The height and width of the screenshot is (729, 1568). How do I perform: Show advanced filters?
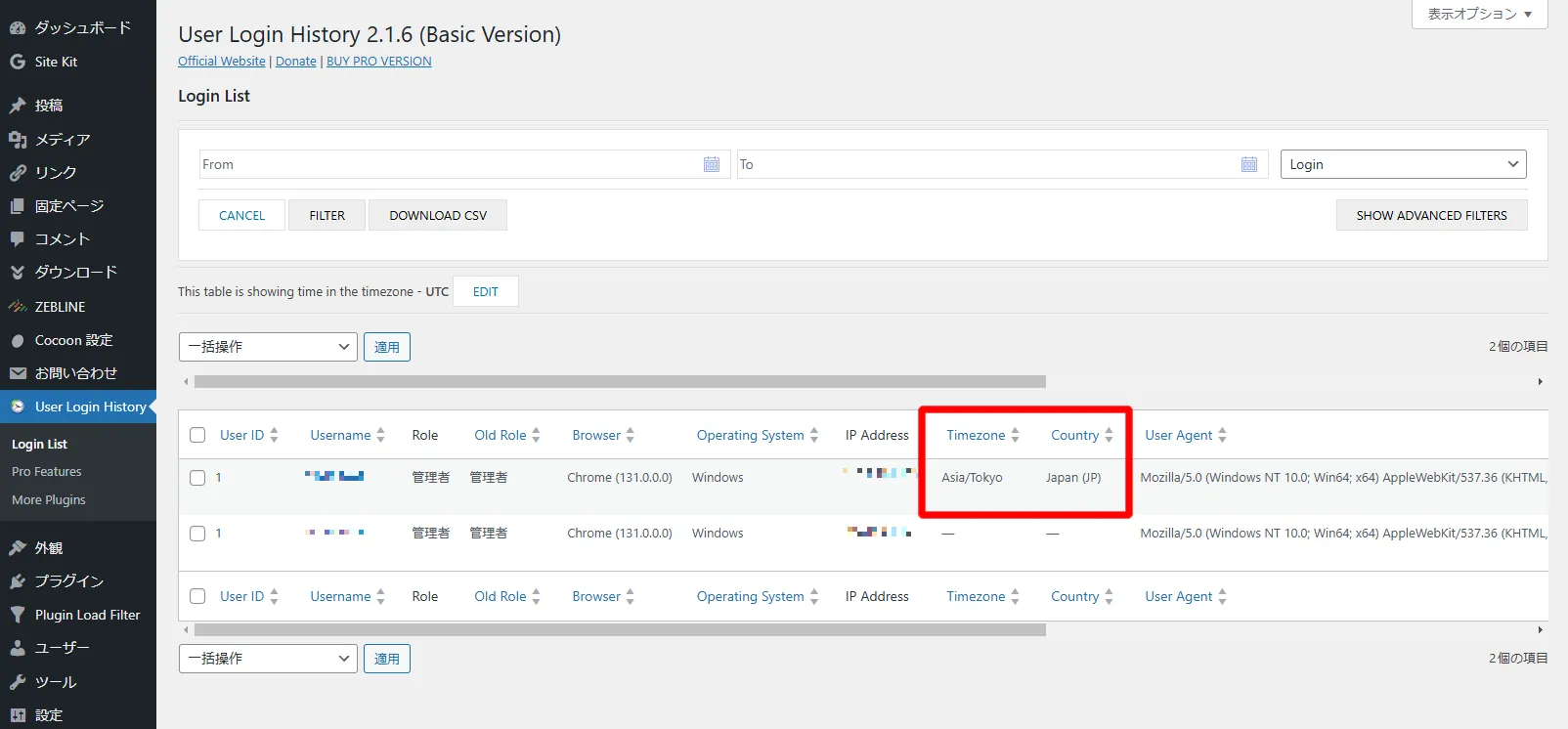pos(1431,215)
